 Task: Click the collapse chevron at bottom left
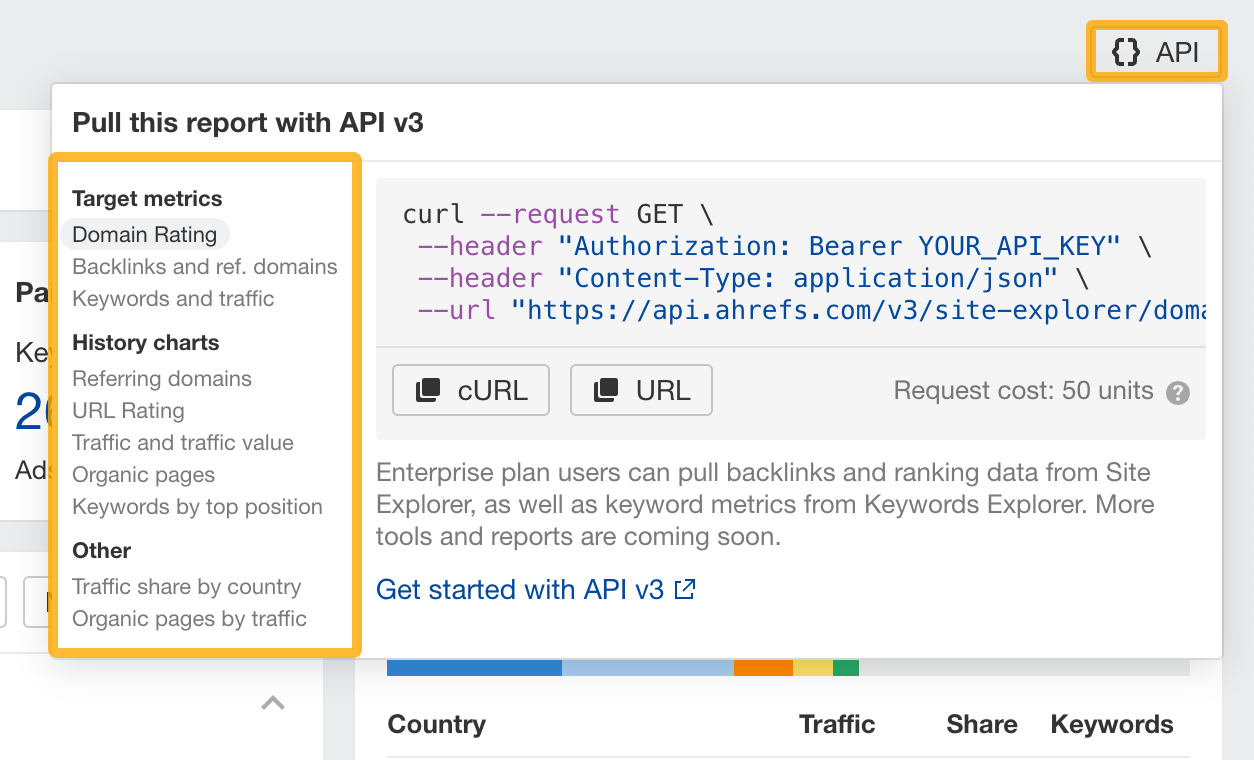click(x=272, y=703)
